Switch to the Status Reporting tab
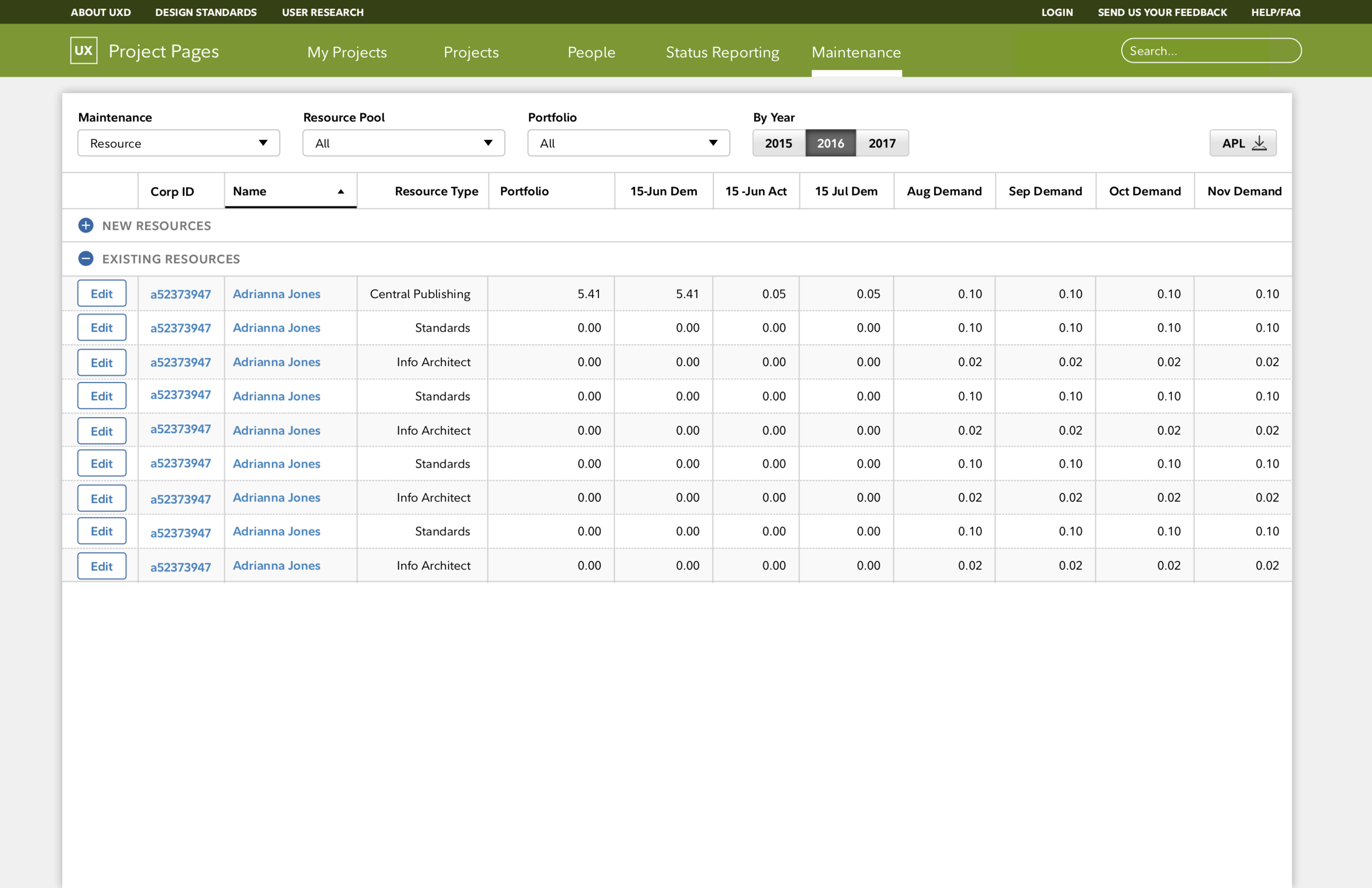This screenshot has height=888, width=1372. click(722, 52)
